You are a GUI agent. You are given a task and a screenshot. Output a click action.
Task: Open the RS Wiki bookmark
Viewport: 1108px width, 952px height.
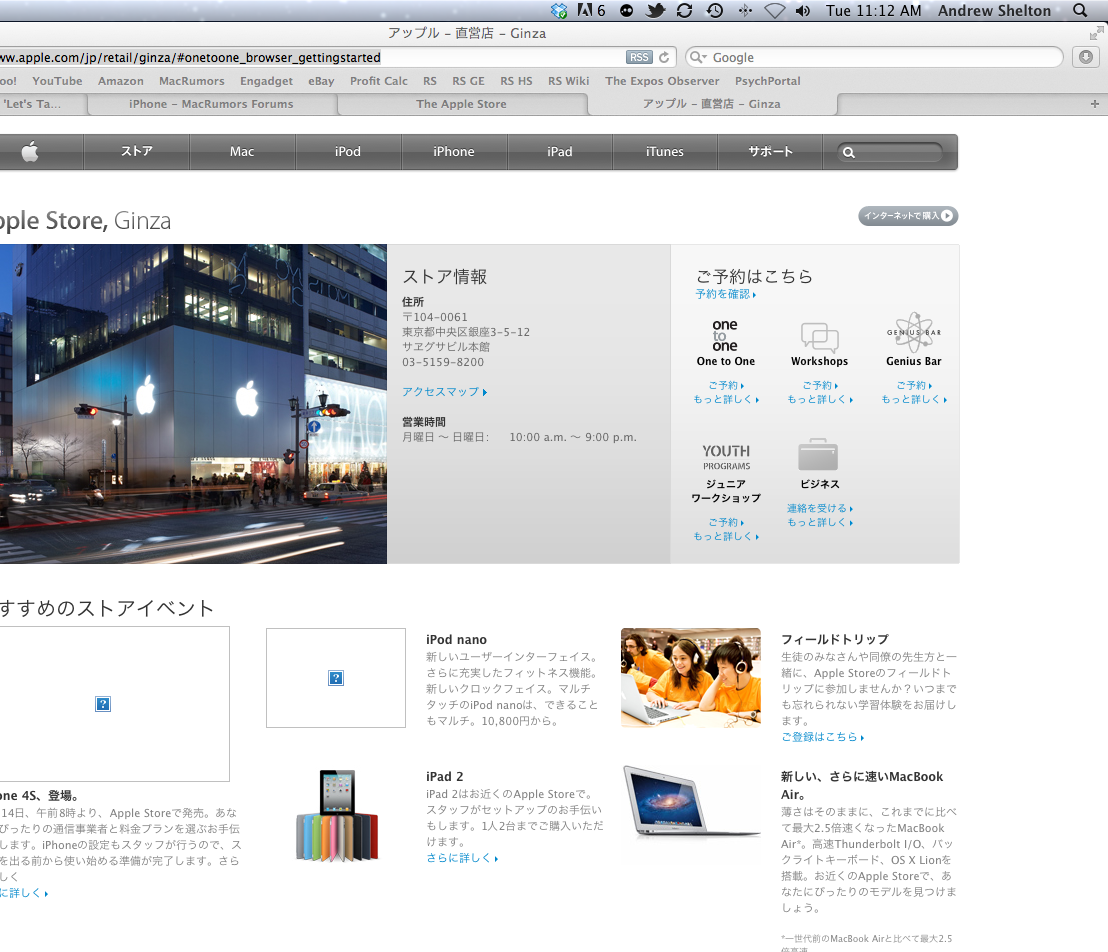click(569, 81)
